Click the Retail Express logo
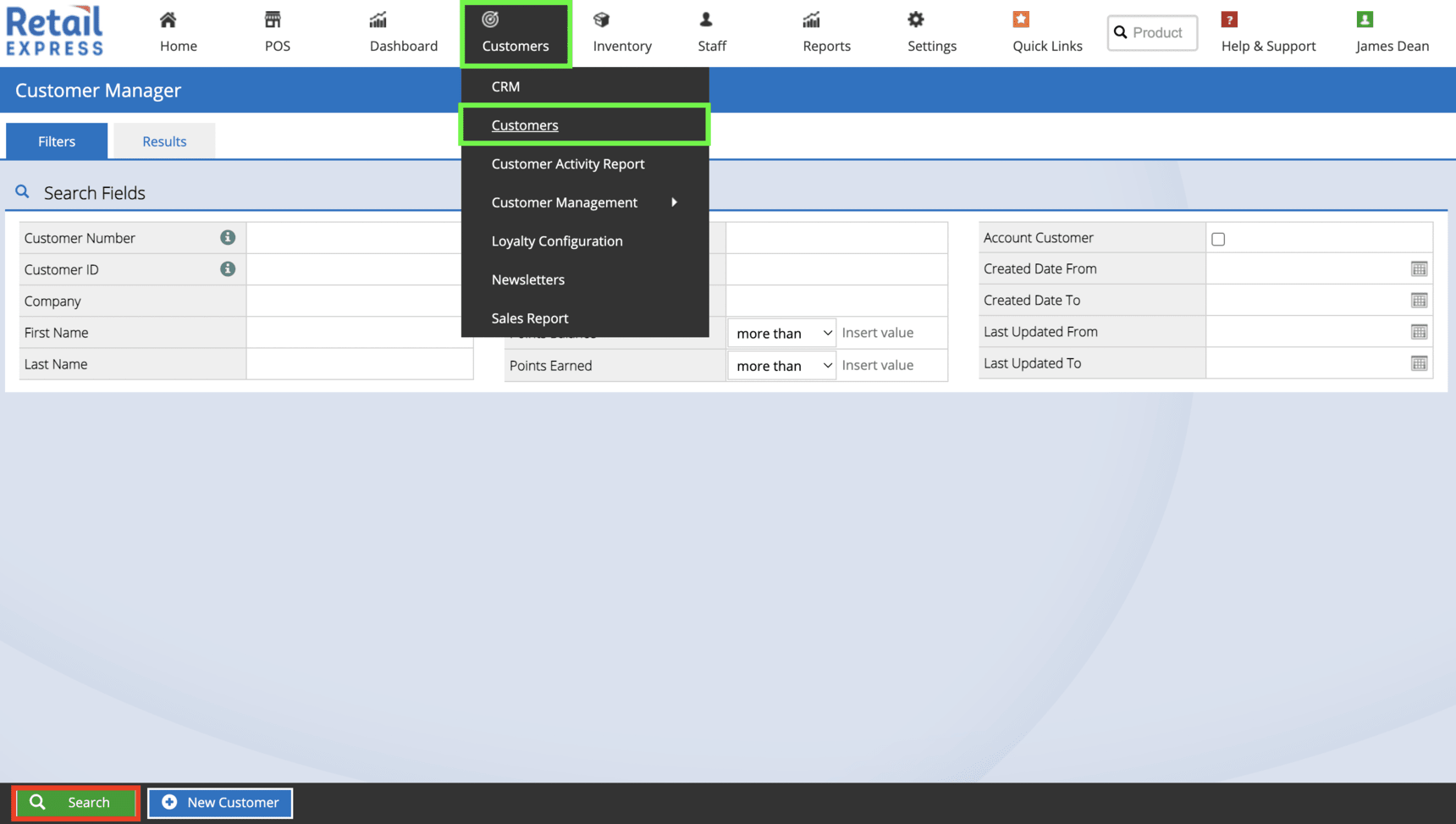 pos(54,31)
